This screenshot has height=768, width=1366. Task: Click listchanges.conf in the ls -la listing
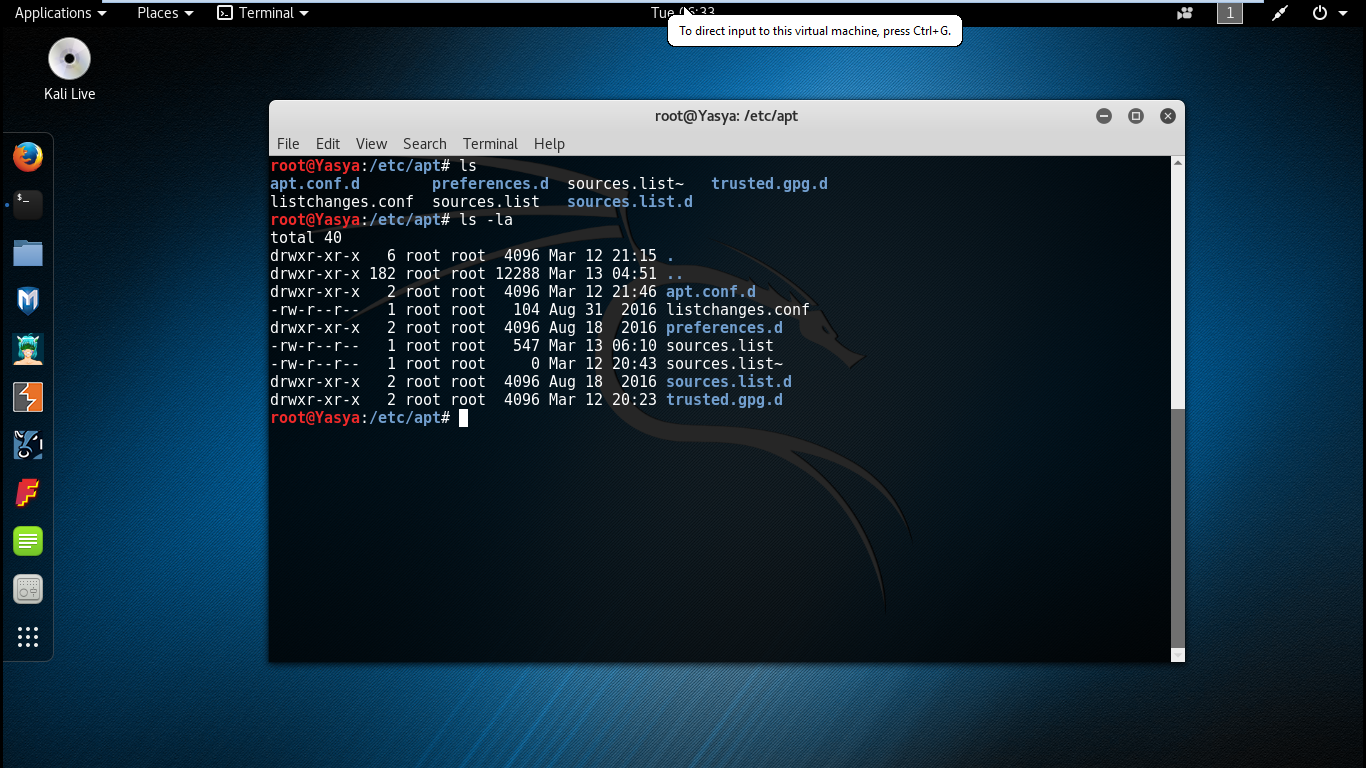click(738, 310)
